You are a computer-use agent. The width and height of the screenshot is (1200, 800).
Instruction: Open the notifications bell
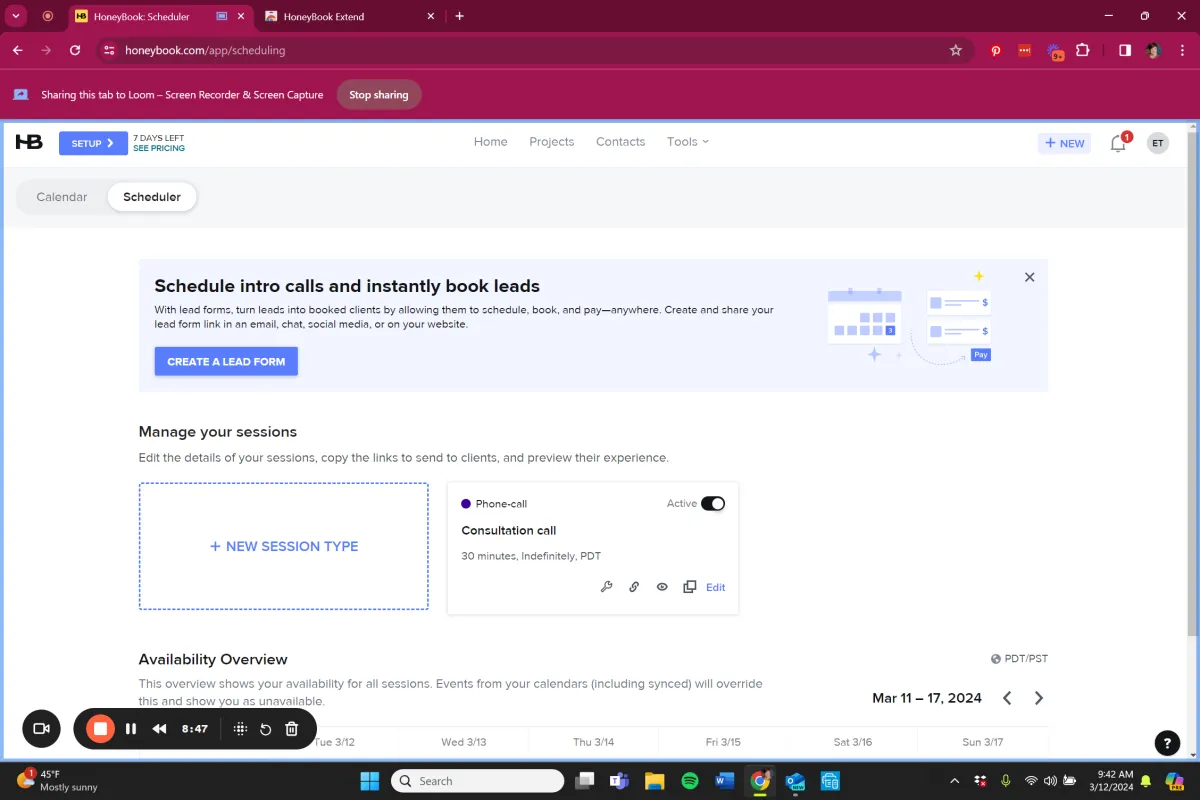coord(1118,143)
